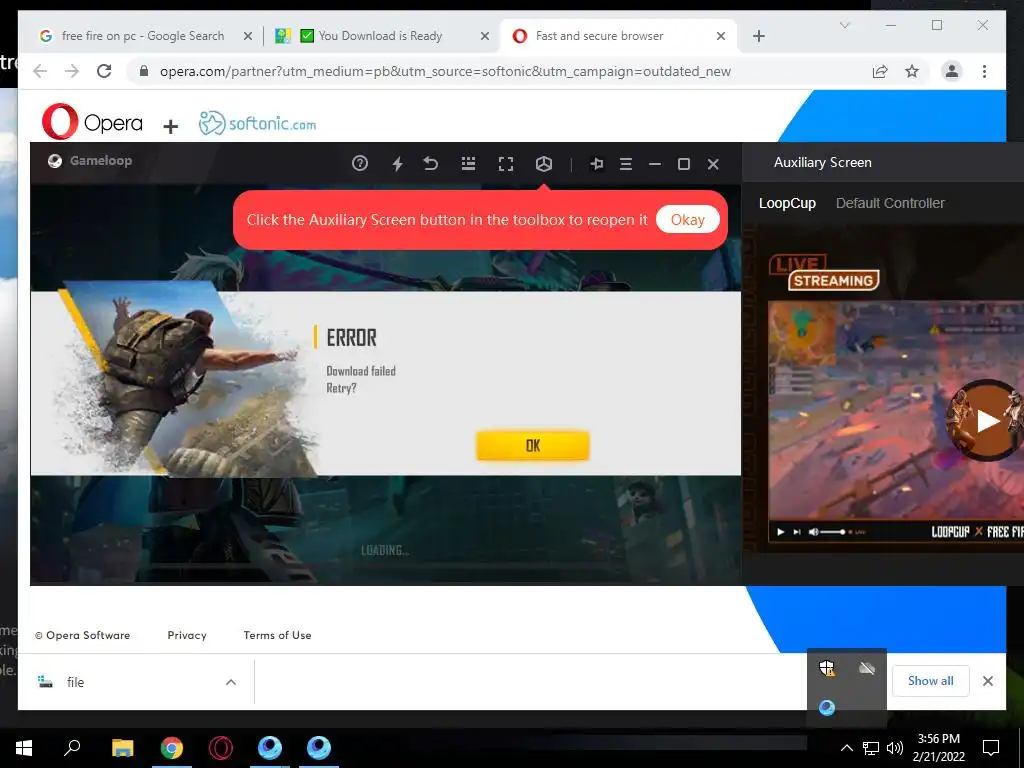Viewport: 1024px width, 768px height.
Task: Switch to the Default Controller tab
Action: [890, 203]
